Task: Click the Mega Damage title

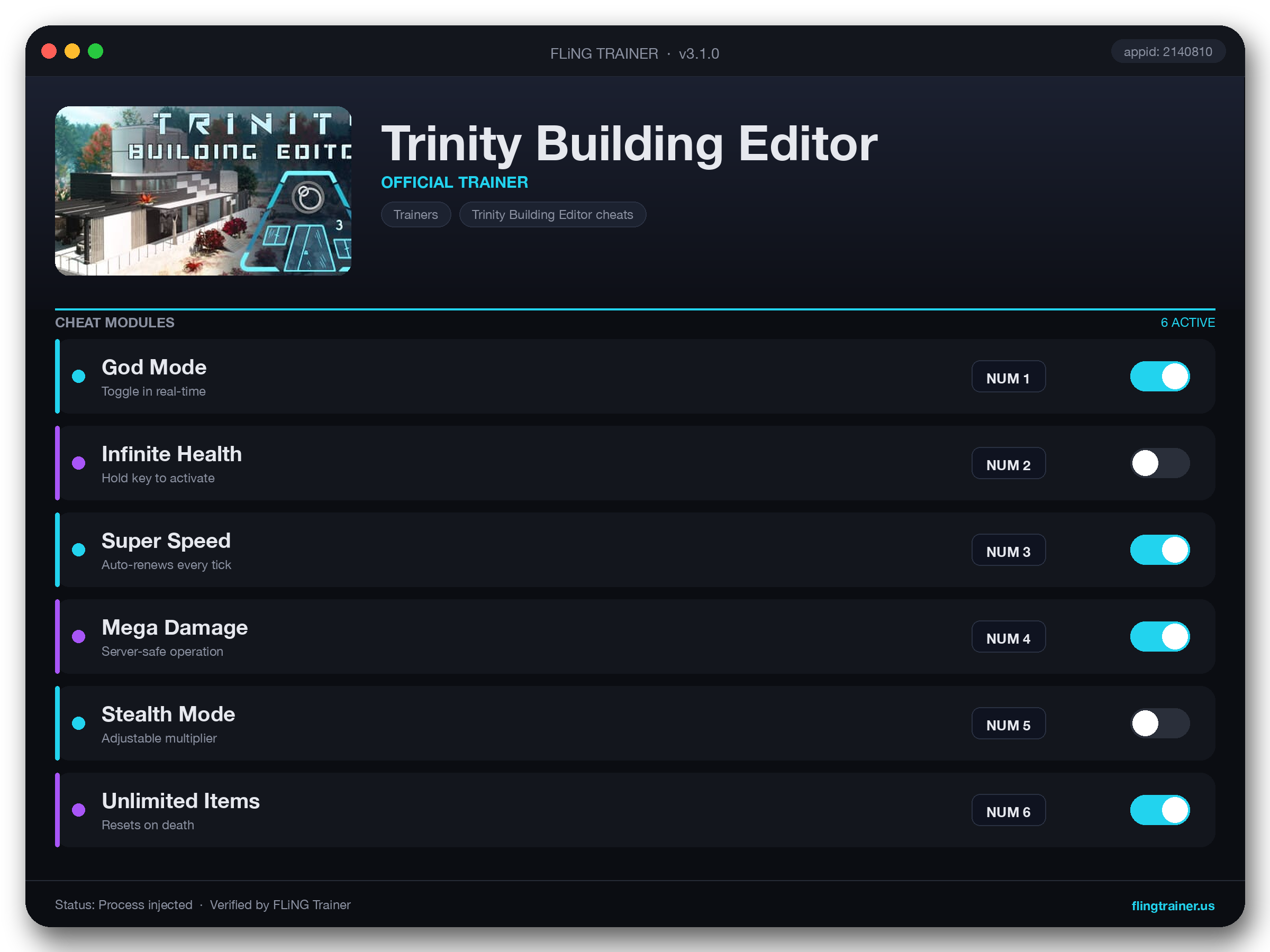Action: [x=175, y=627]
